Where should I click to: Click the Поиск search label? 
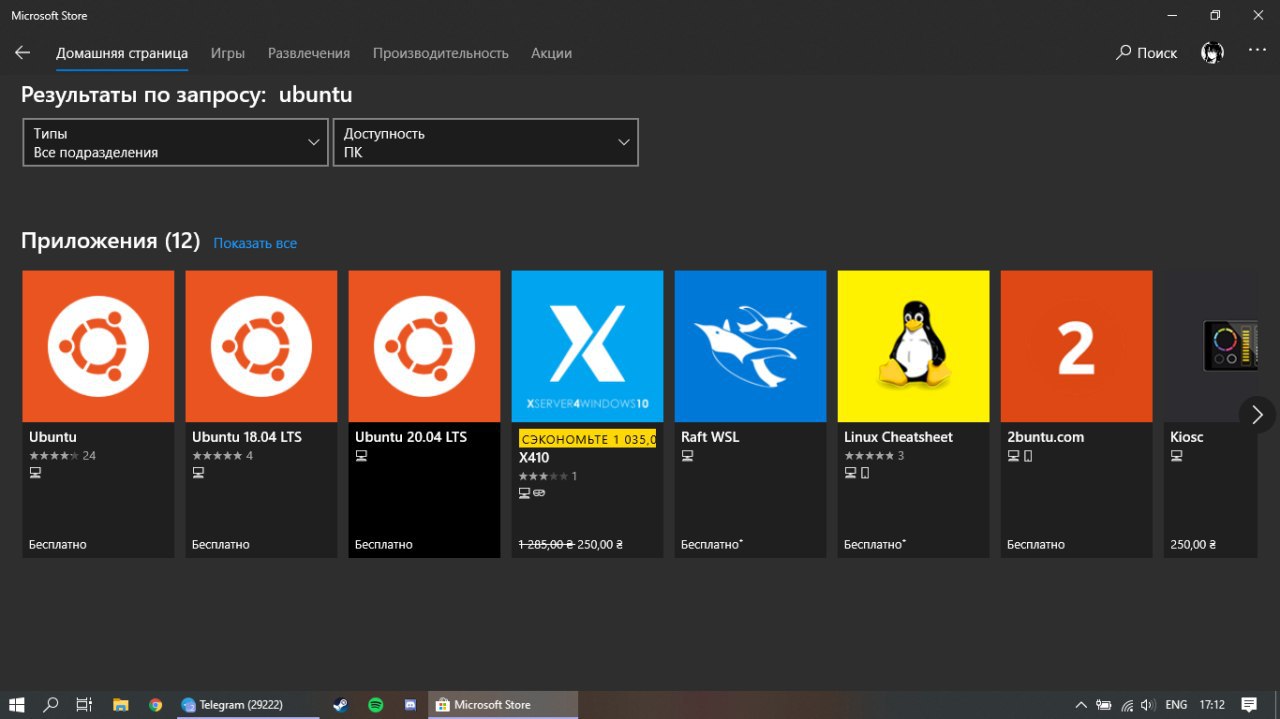[x=1157, y=53]
